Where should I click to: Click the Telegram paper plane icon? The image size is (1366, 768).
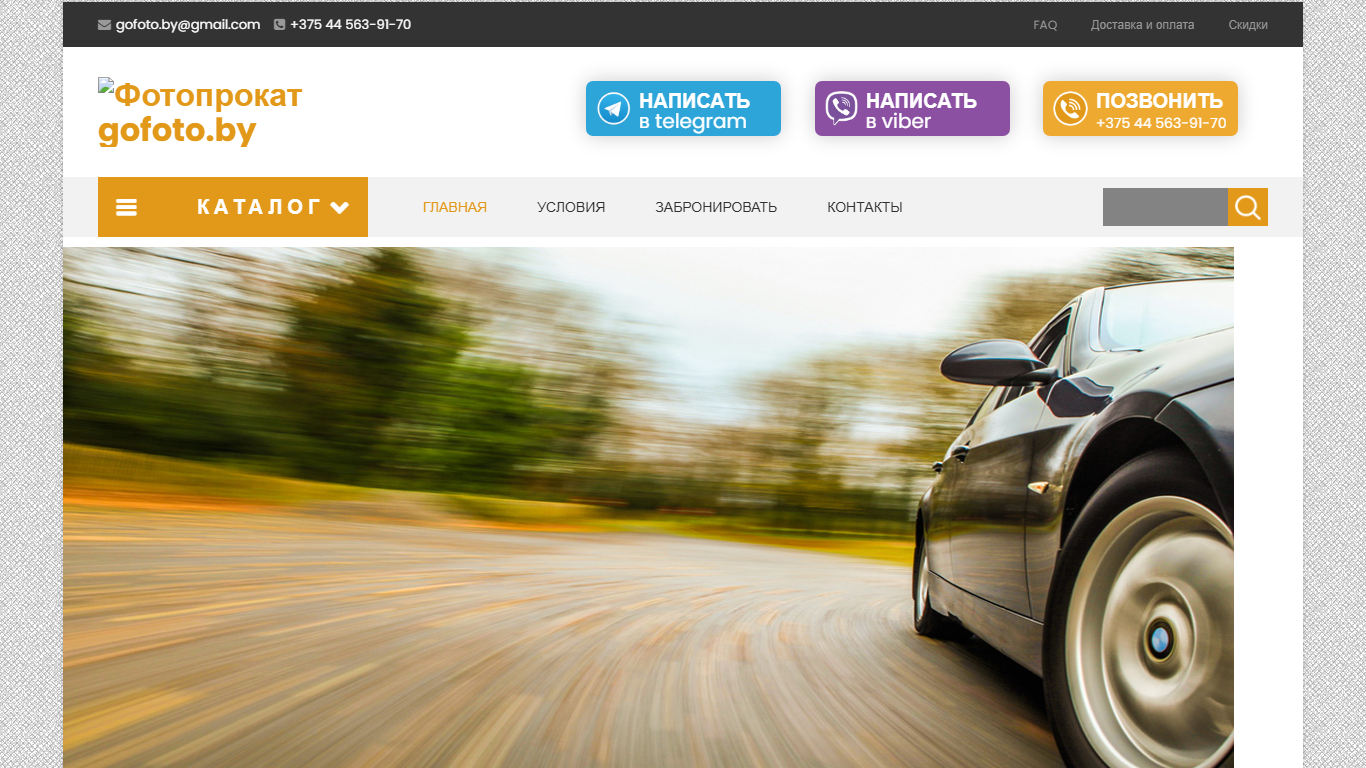click(613, 108)
